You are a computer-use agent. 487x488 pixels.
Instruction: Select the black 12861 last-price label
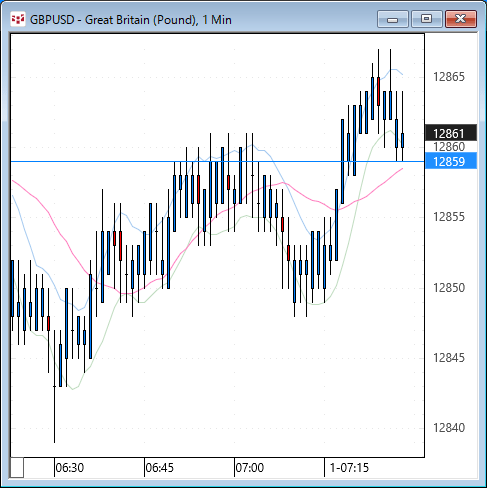[x=451, y=133]
